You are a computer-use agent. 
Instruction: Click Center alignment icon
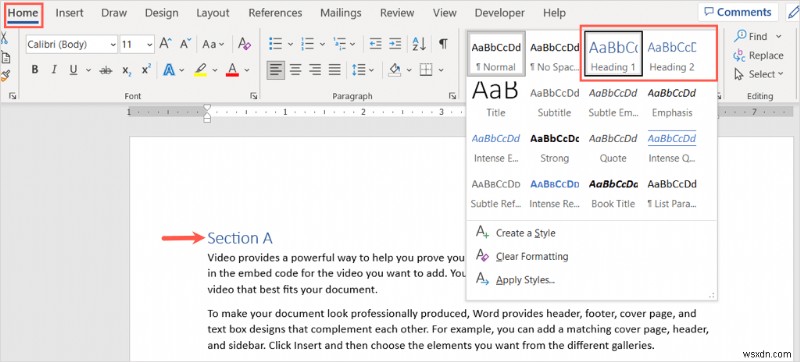pos(295,70)
